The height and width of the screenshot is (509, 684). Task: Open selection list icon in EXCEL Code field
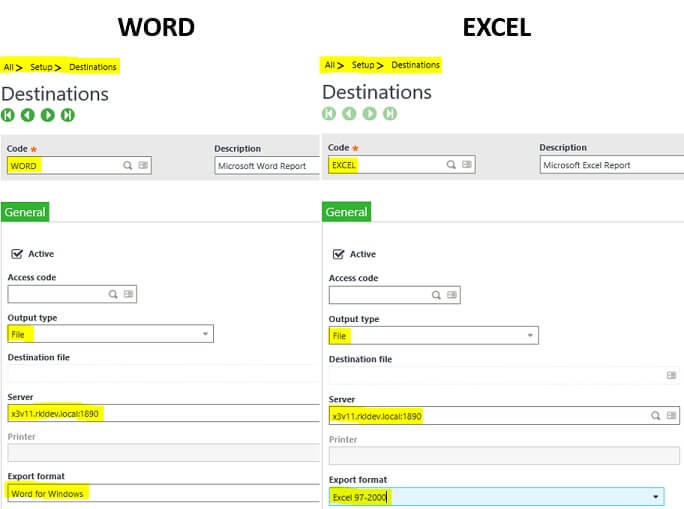467,164
